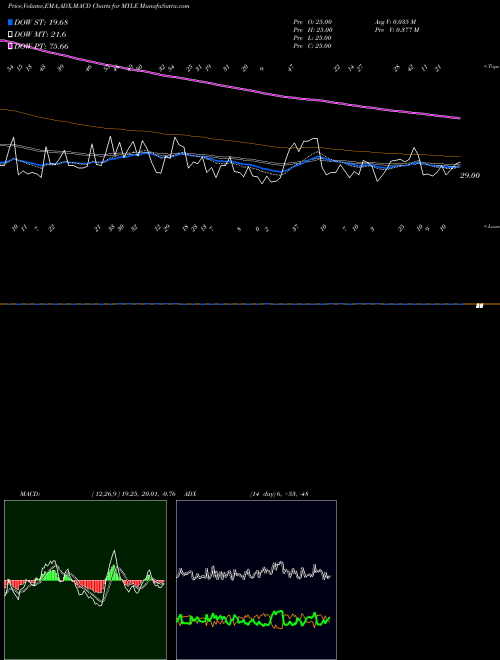Click the 'Pre V: 0.377 M' volume text
The width and height of the screenshot is (500, 660).
(x=397, y=30)
